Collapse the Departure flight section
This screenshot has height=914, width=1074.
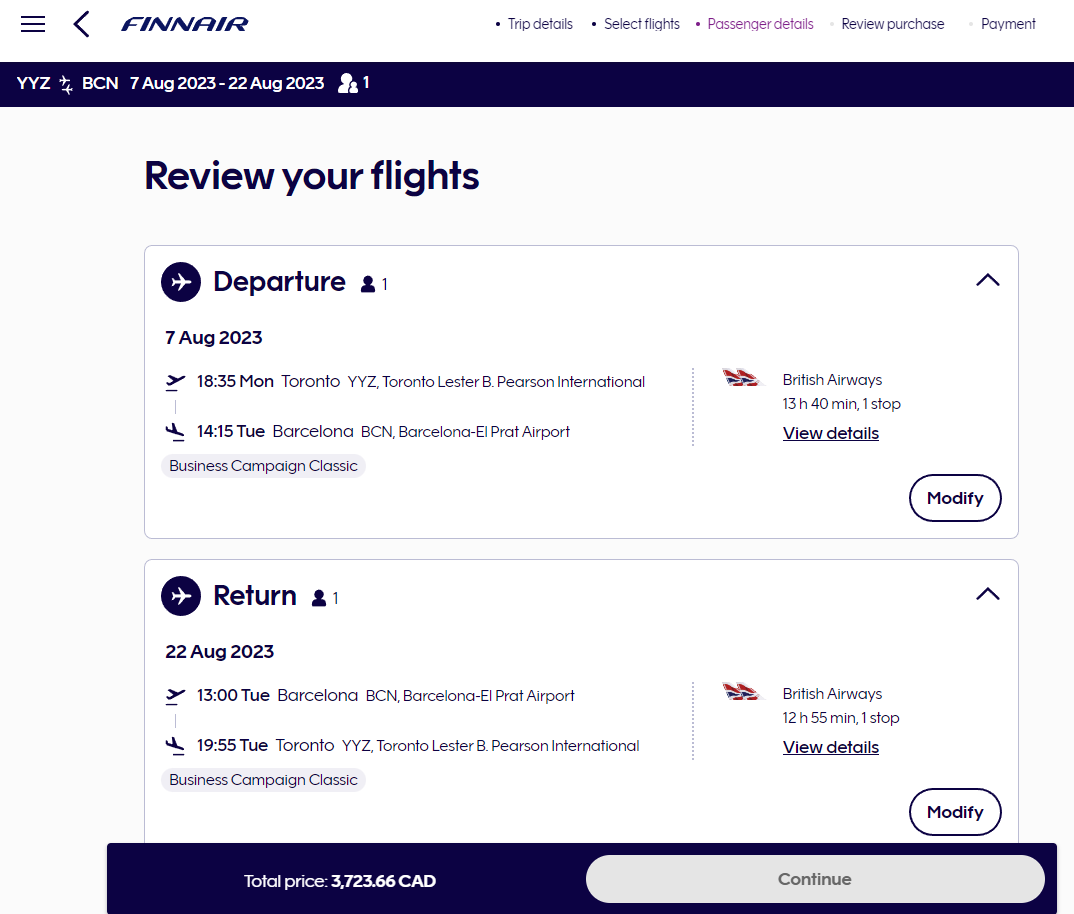[x=987, y=280]
